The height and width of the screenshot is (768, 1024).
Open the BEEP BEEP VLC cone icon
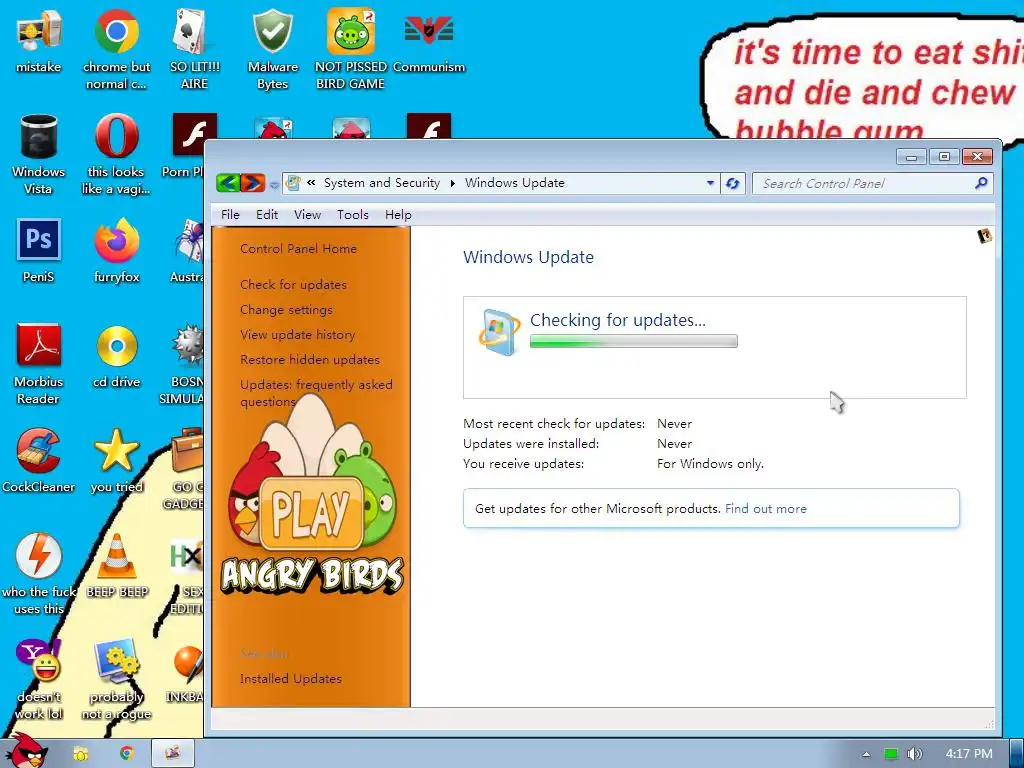116,566
